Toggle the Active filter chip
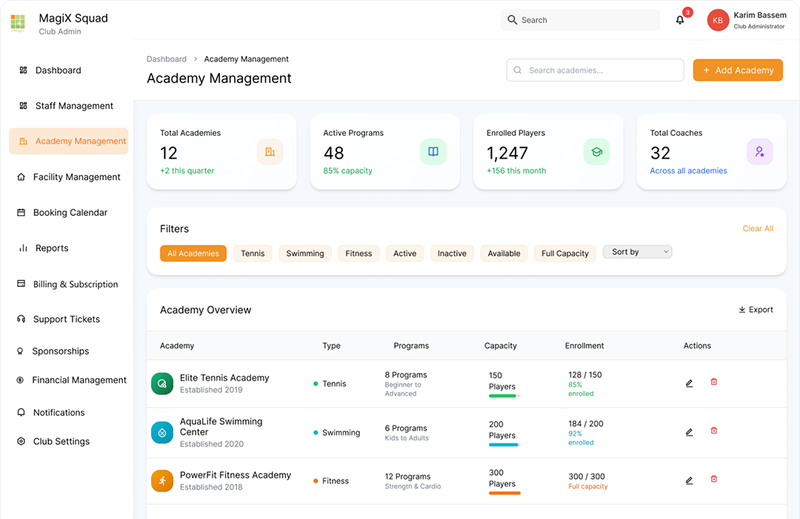Viewport: 800px width, 519px height. click(x=405, y=254)
